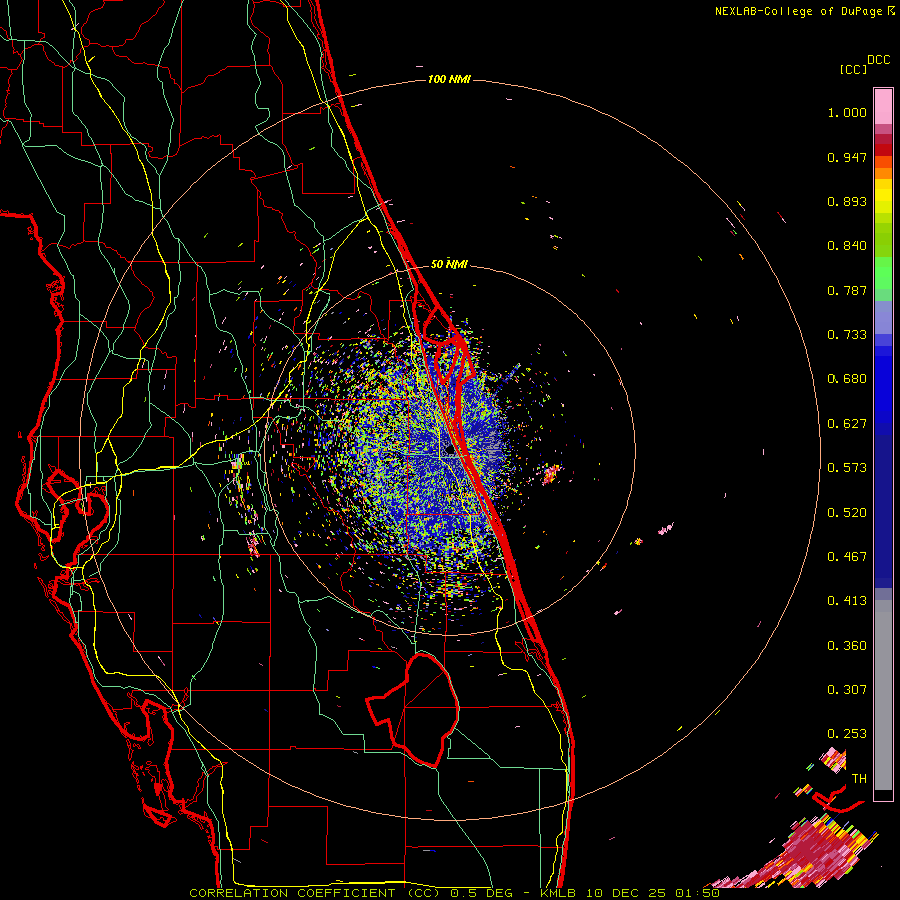Click the 0.413 scale value

click(x=847, y=601)
